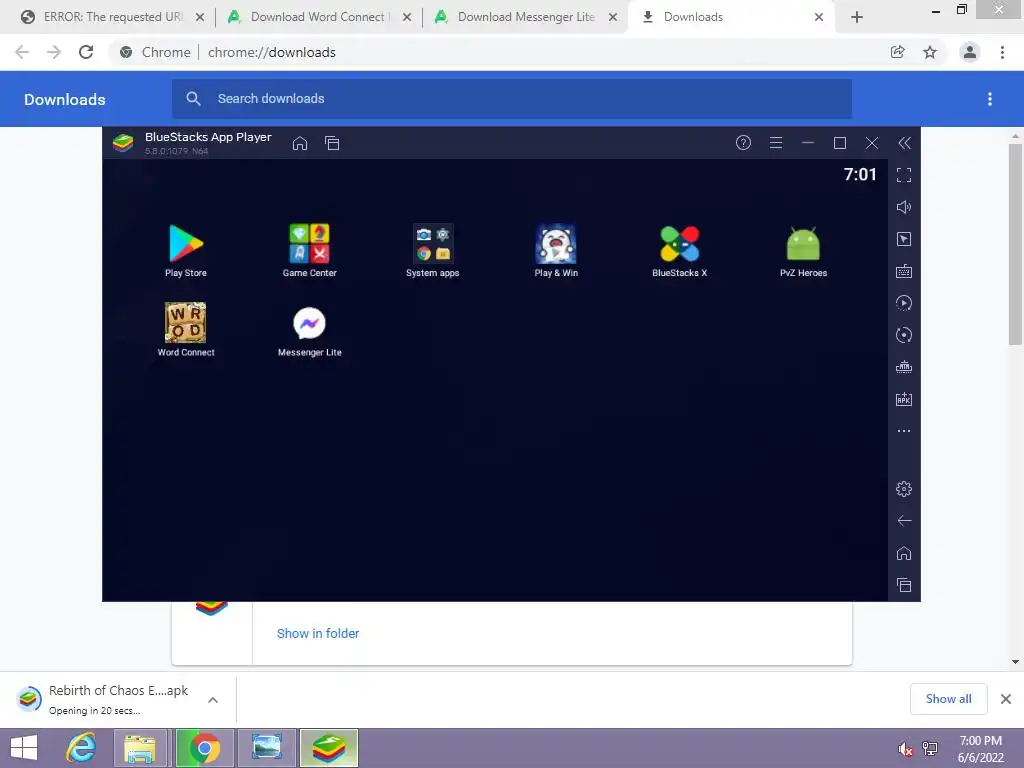Toggle BlueStacks fullscreen mode

point(904,175)
